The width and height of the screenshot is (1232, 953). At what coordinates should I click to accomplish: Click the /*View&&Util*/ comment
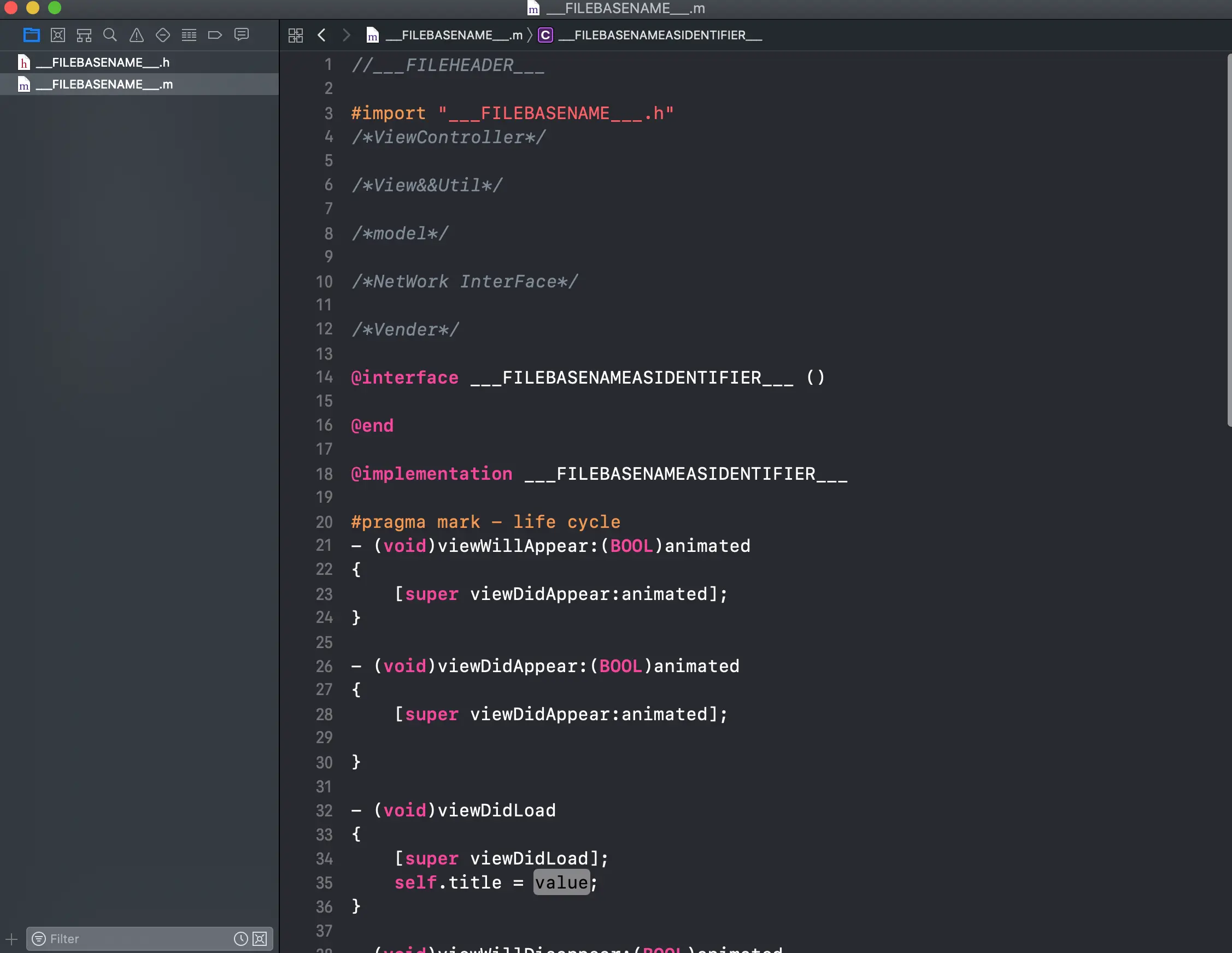tap(427, 186)
